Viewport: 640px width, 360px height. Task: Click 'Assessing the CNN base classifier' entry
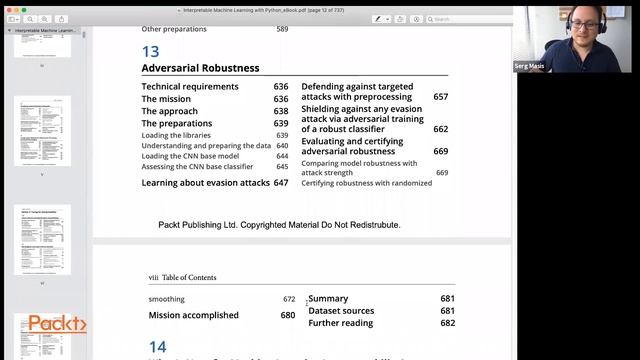tap(197, 167)
